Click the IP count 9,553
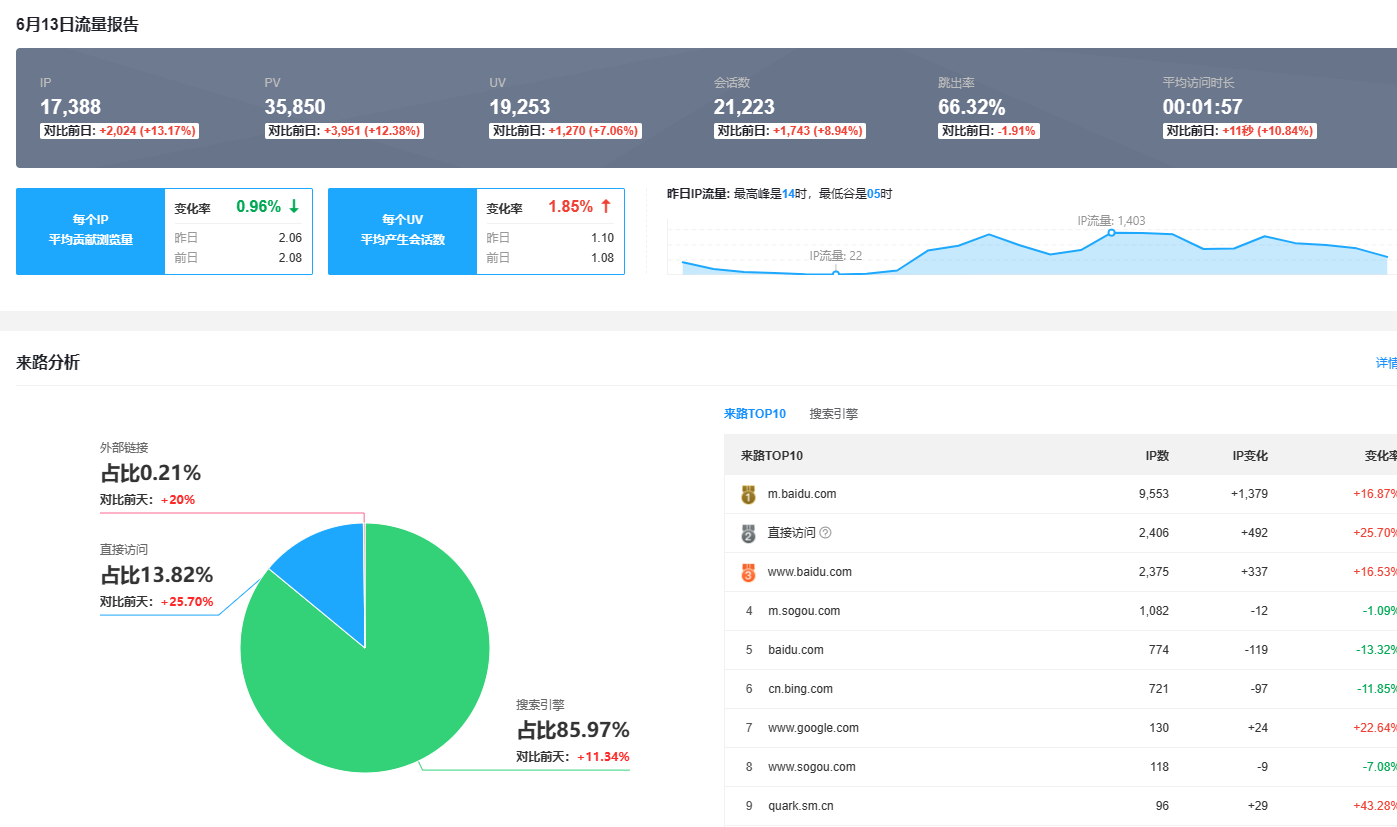Image resolution: width=1397 pixels, height=827 pixels. (1154, 494)
